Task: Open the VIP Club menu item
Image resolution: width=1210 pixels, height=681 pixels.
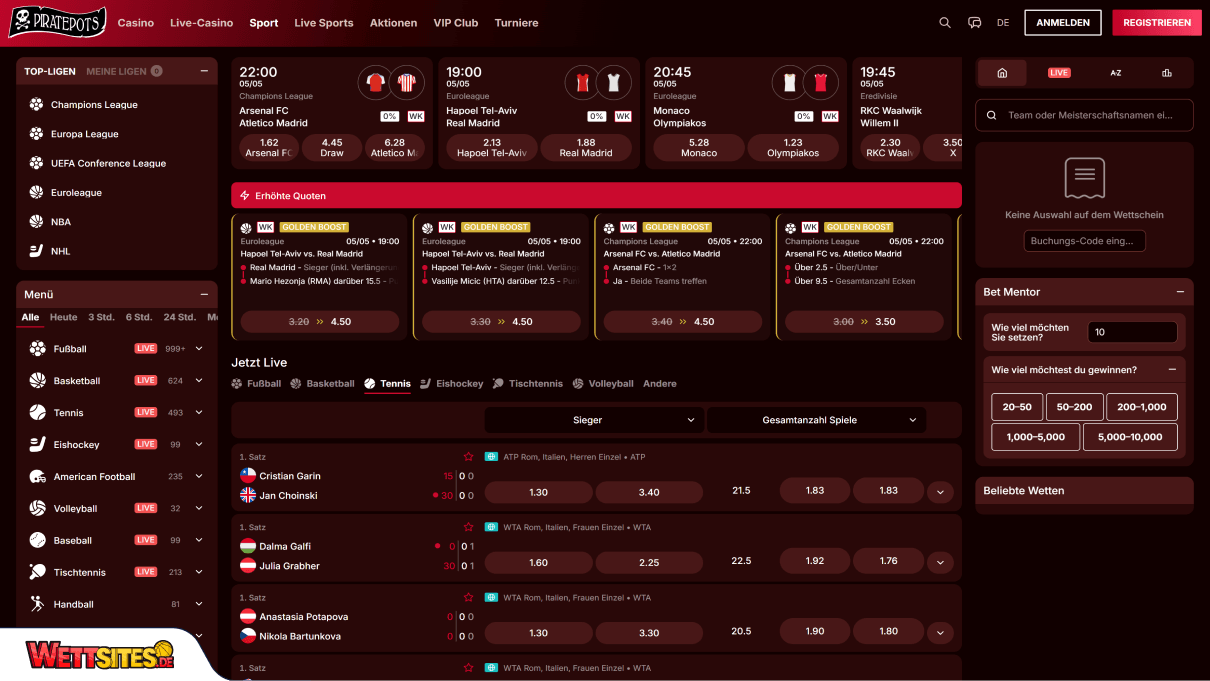Action: tap(456, 22)
